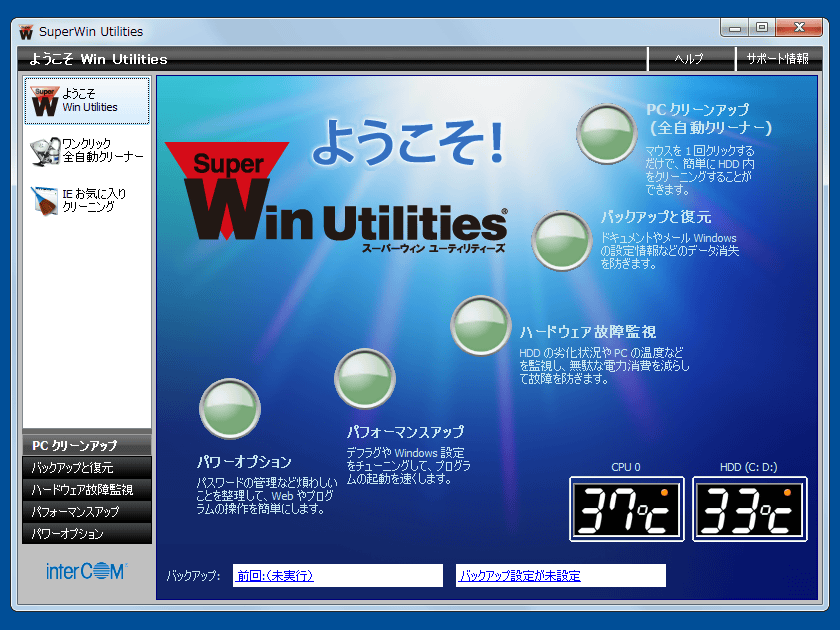Select the バックアップと復元 sidebar tab
Screen dimensions: 840x630
pyautogui.click(x=87, y=467)
